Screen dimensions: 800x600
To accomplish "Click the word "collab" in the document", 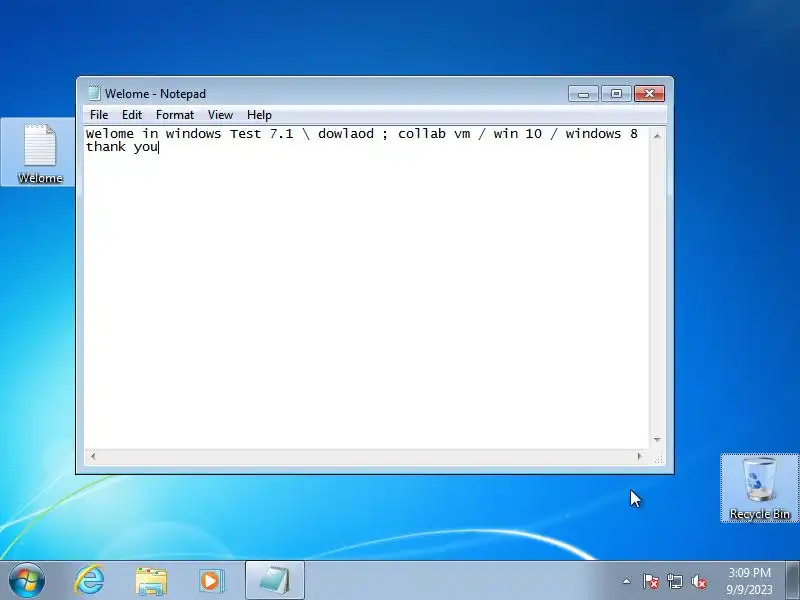I will [x=421, y=134].
